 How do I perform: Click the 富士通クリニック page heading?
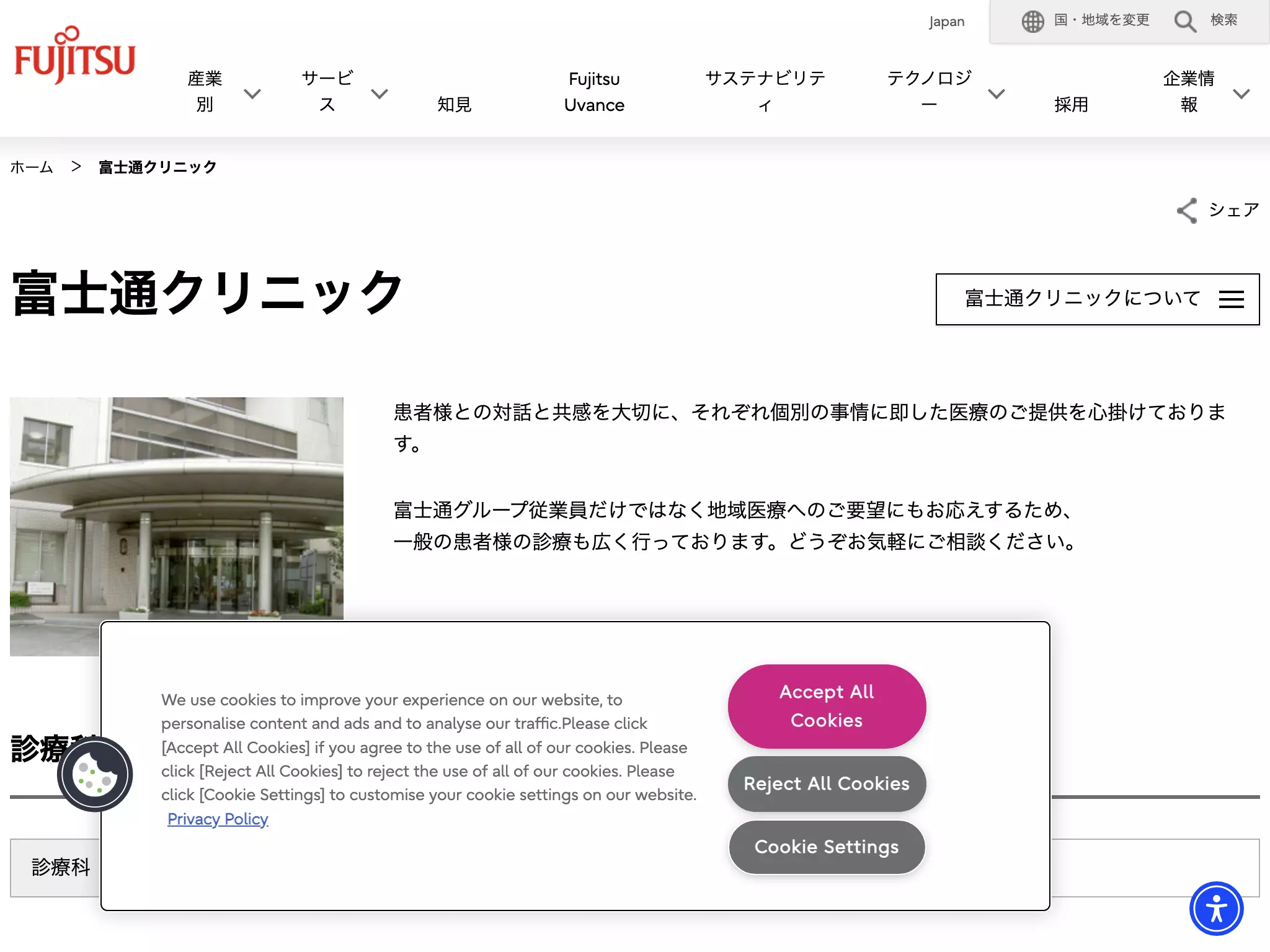(208, 293)
